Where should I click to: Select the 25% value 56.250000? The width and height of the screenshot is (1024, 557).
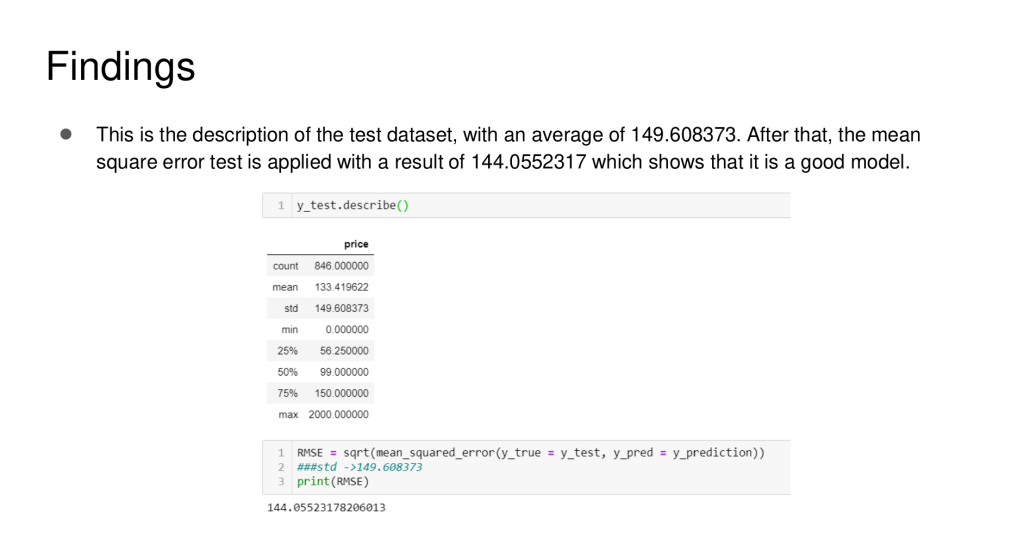[344, 351]
